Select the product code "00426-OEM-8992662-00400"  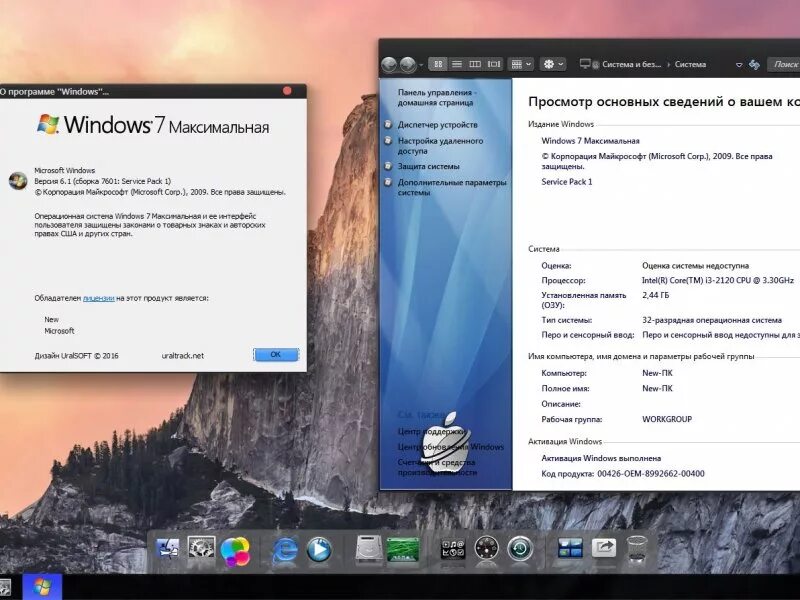[x=651, y=473]
